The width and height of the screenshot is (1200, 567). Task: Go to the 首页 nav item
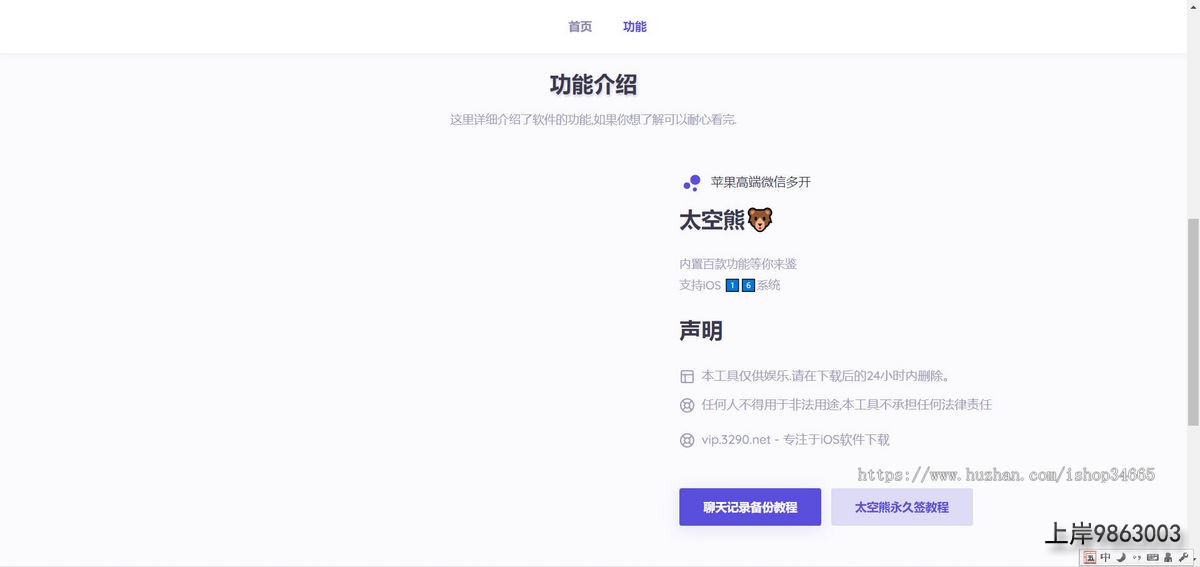point(580,27)
